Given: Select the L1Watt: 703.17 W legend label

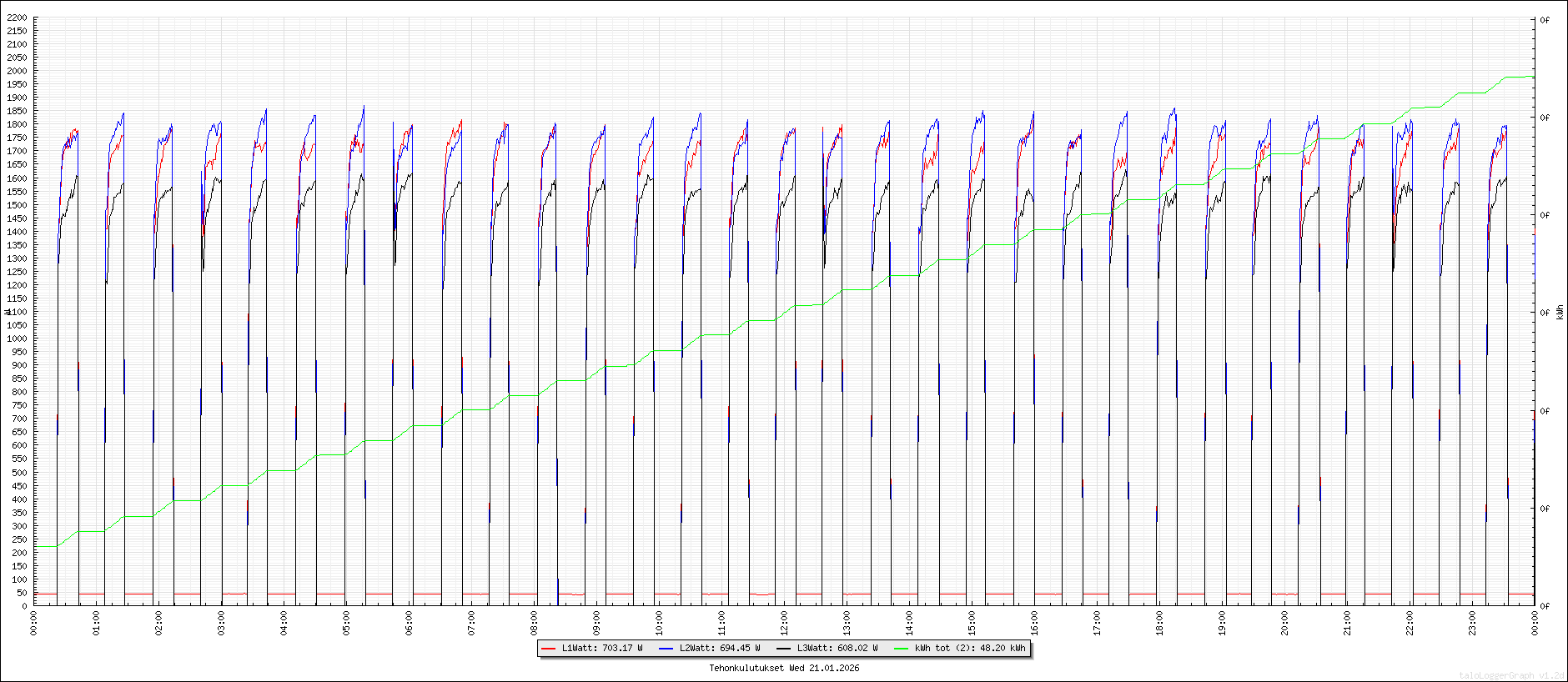Looking at the screenshot, I should pyautogui.click(x=601, y=649).
